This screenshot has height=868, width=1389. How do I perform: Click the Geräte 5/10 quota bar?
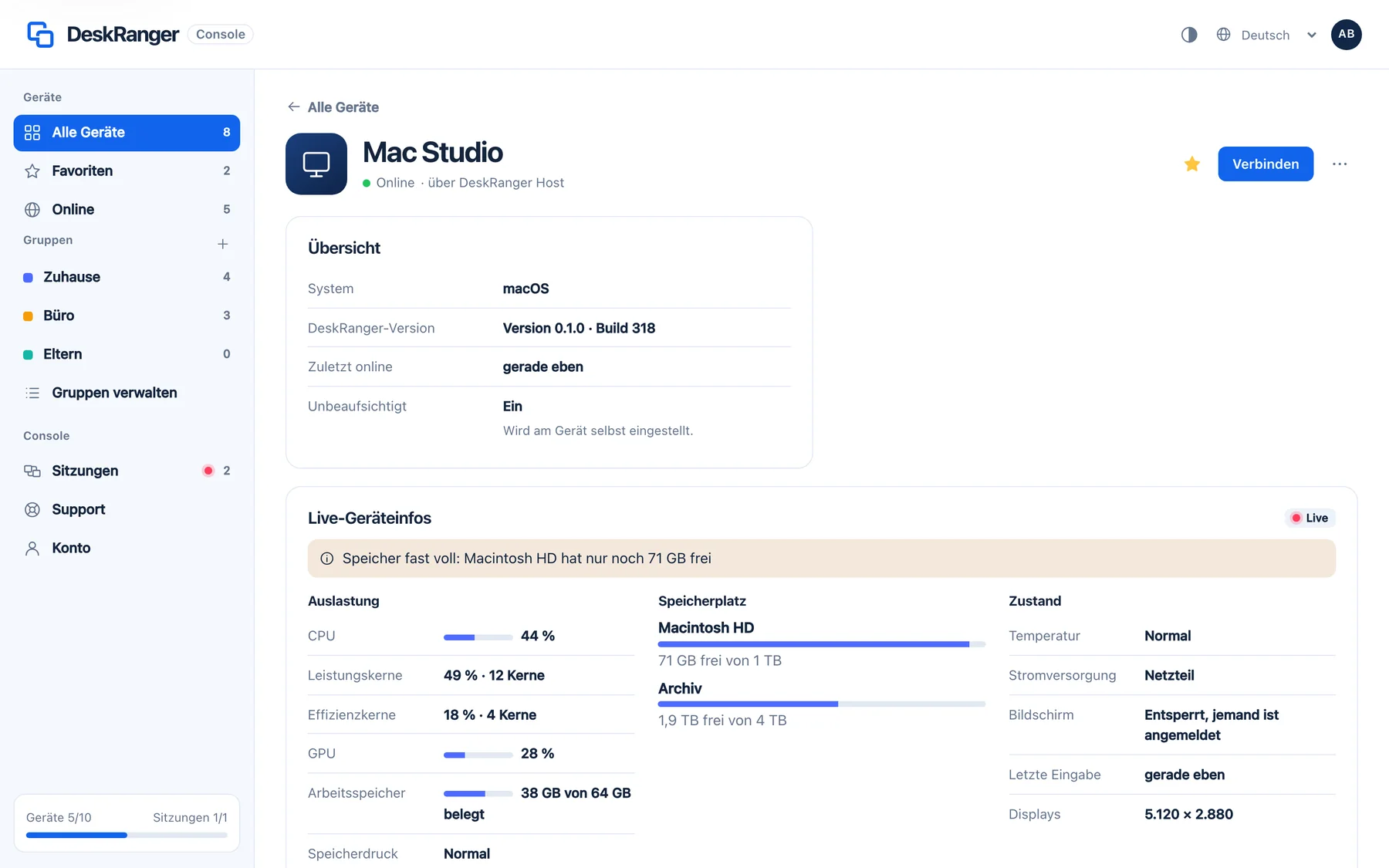pos(127,835)
